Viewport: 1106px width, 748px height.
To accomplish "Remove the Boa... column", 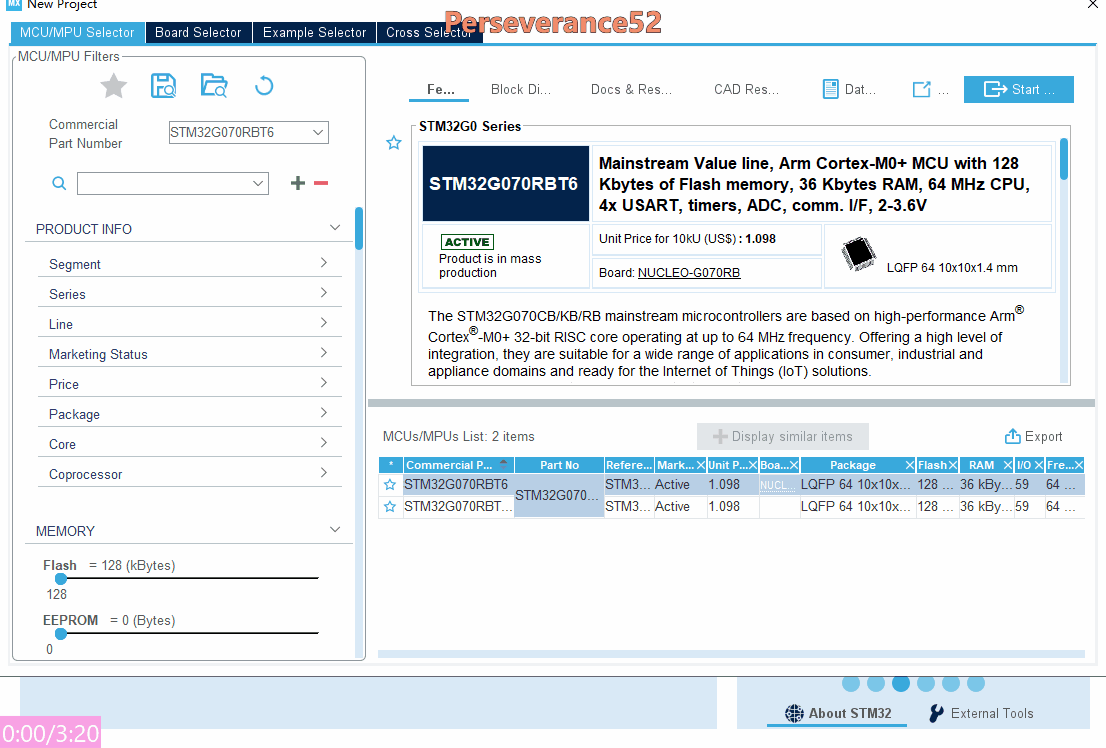I will pyautogui.click(x=794, y=465).
